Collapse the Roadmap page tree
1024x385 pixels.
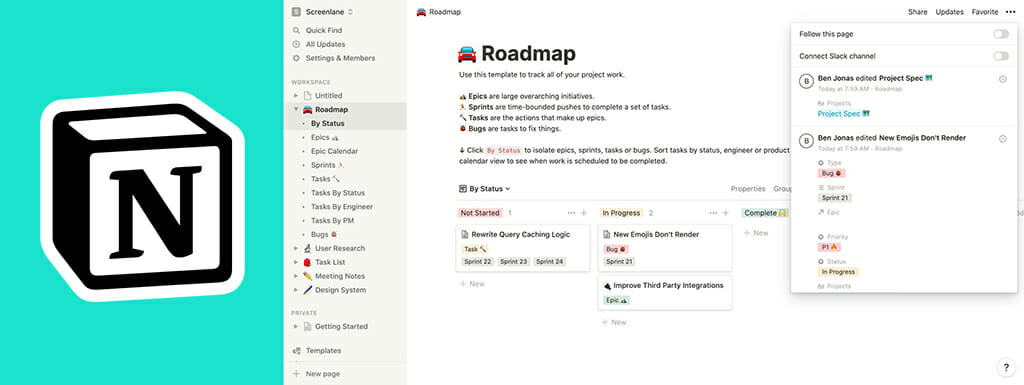pos(296,110)
